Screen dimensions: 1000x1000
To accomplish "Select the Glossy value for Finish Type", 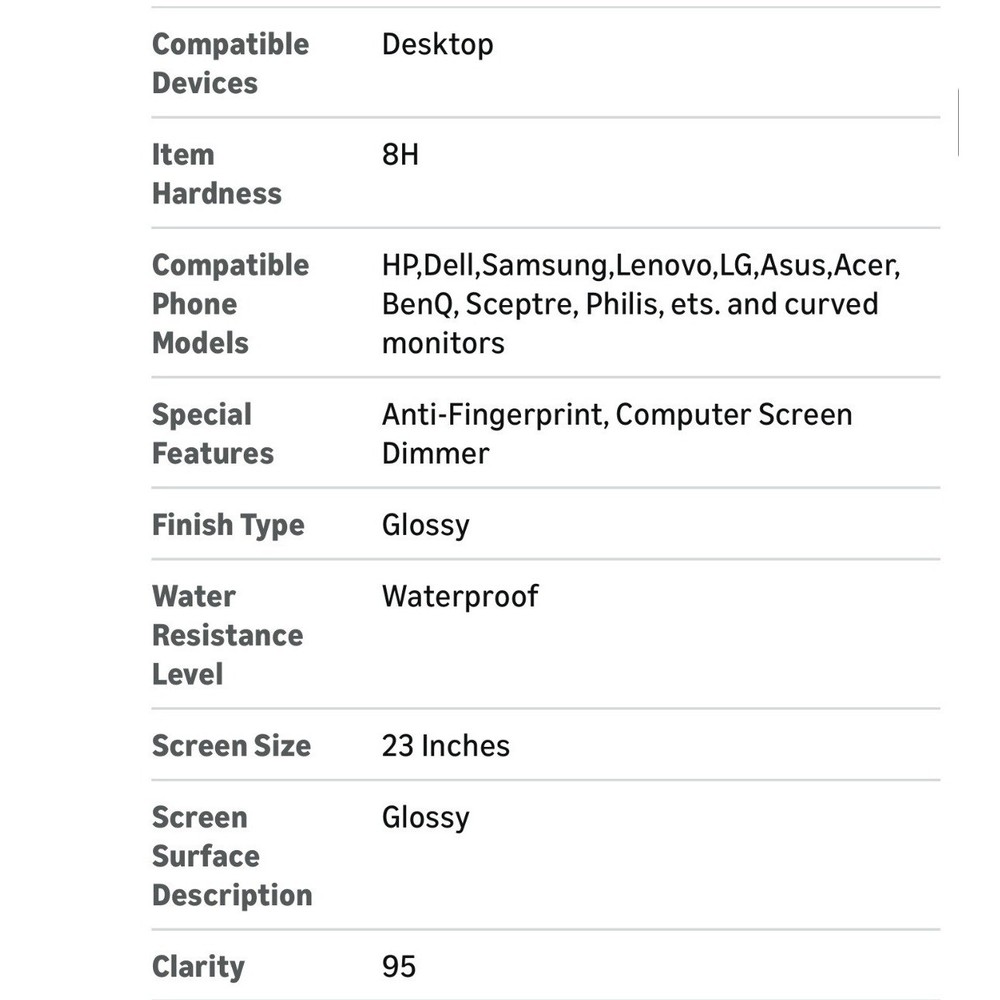I will click(x=425, y=525).
